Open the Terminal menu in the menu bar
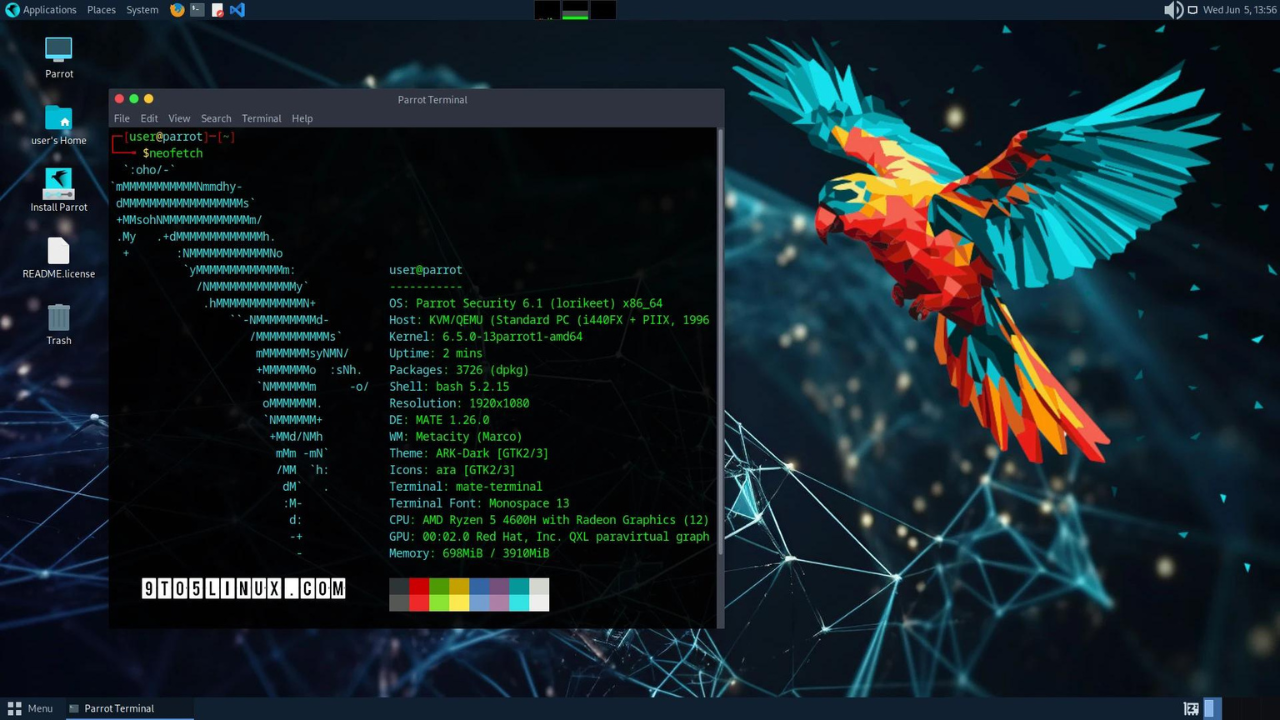This screenshot has height=720, width=1280. click(x=261, y=118)
